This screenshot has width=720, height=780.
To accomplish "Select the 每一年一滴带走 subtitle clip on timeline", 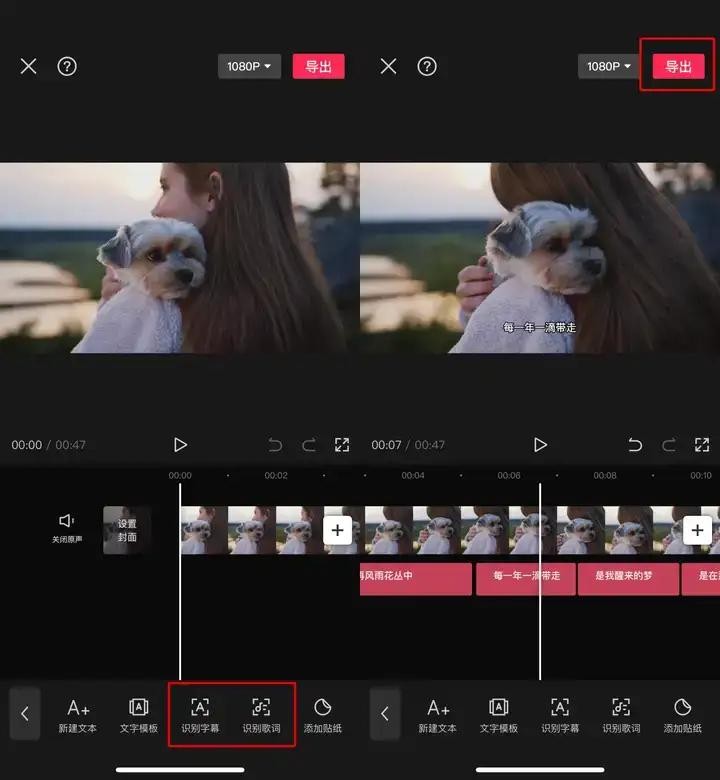I will pos(526,578).
